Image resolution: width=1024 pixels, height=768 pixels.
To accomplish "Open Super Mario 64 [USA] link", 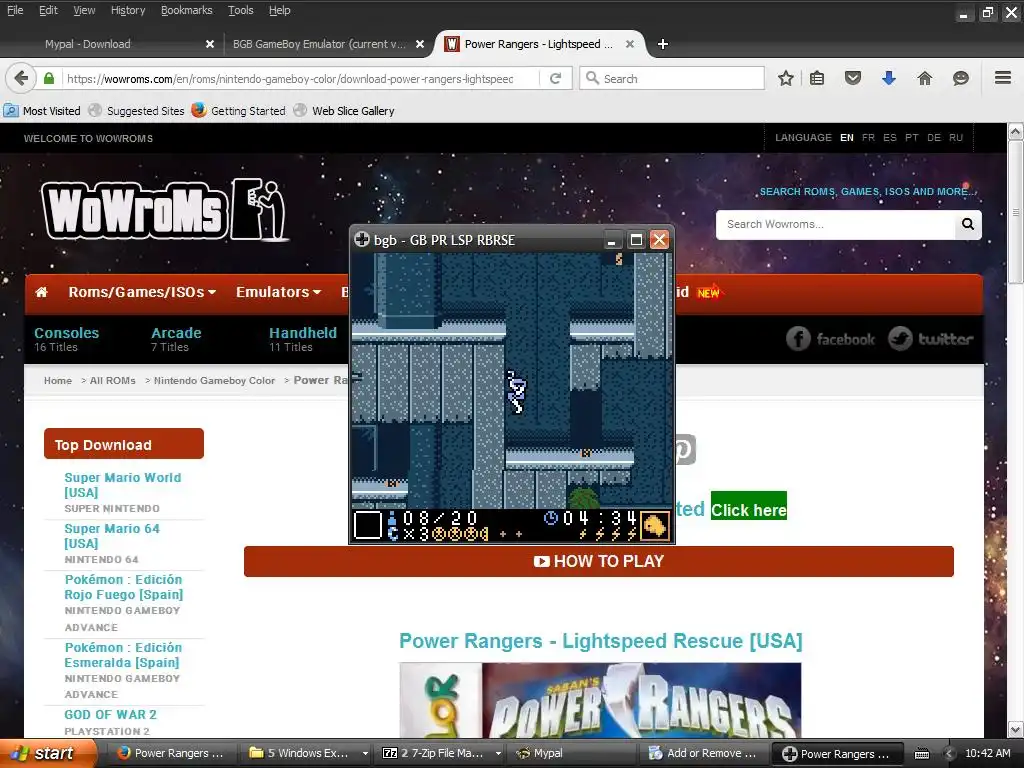I will (x=112, y=536).
